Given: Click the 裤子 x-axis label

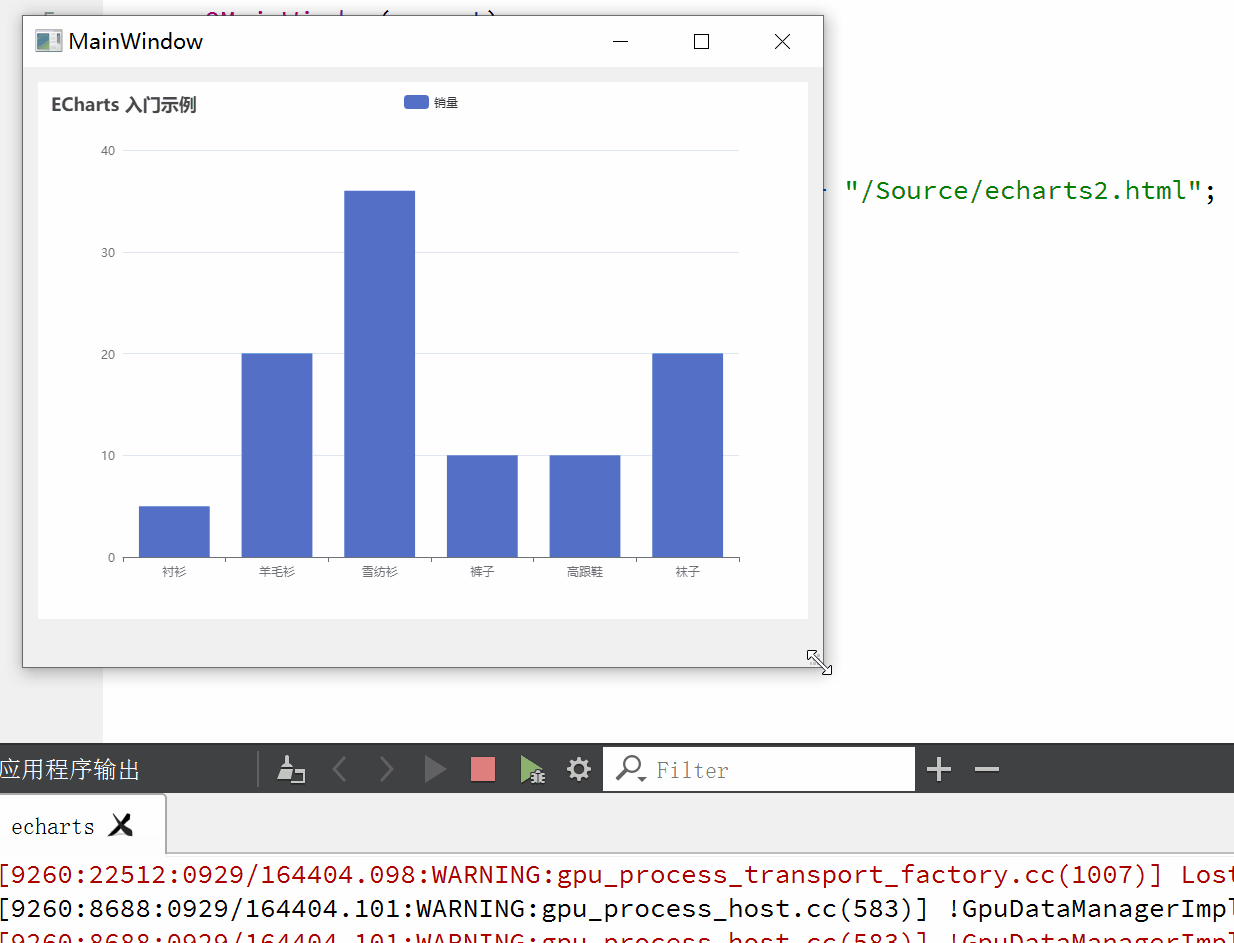Looking at the screenshot, I should 482,572.
